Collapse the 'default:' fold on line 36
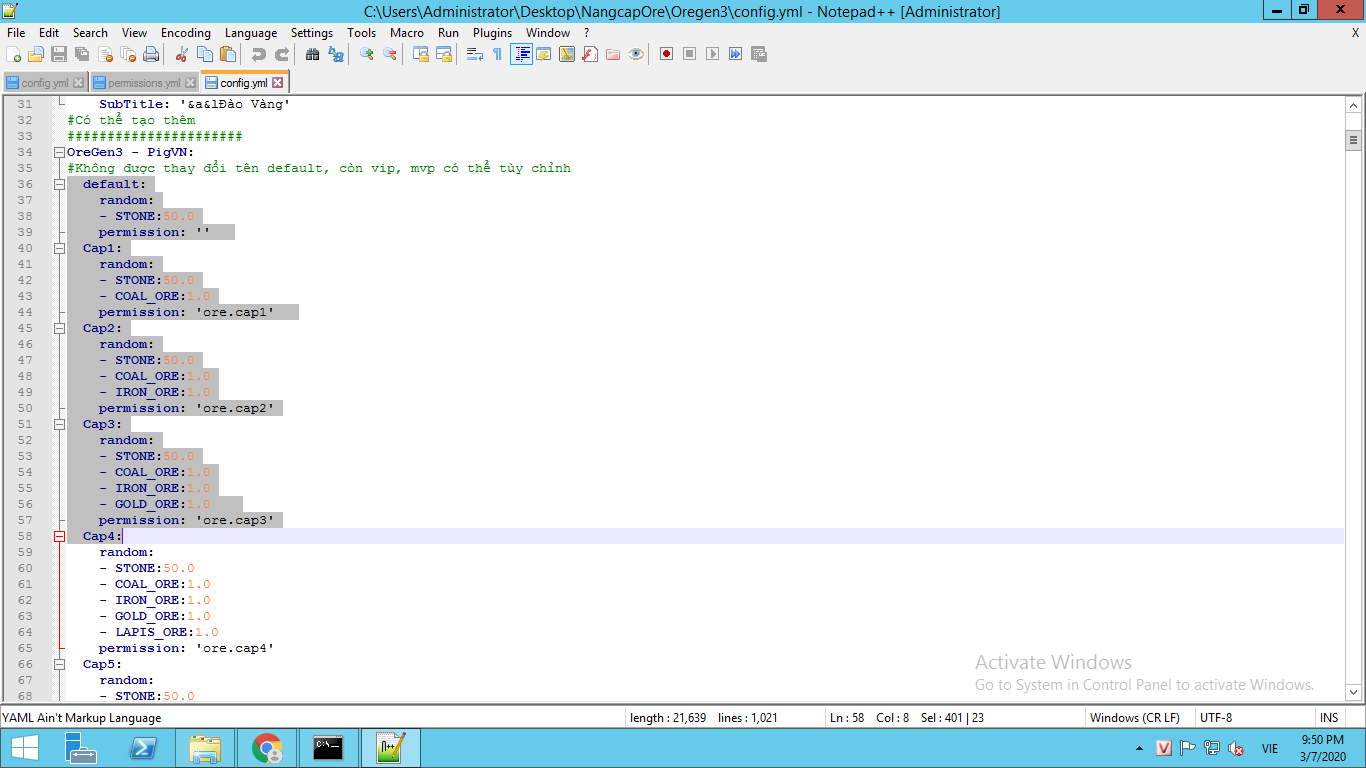 click(x=59, y=184)
